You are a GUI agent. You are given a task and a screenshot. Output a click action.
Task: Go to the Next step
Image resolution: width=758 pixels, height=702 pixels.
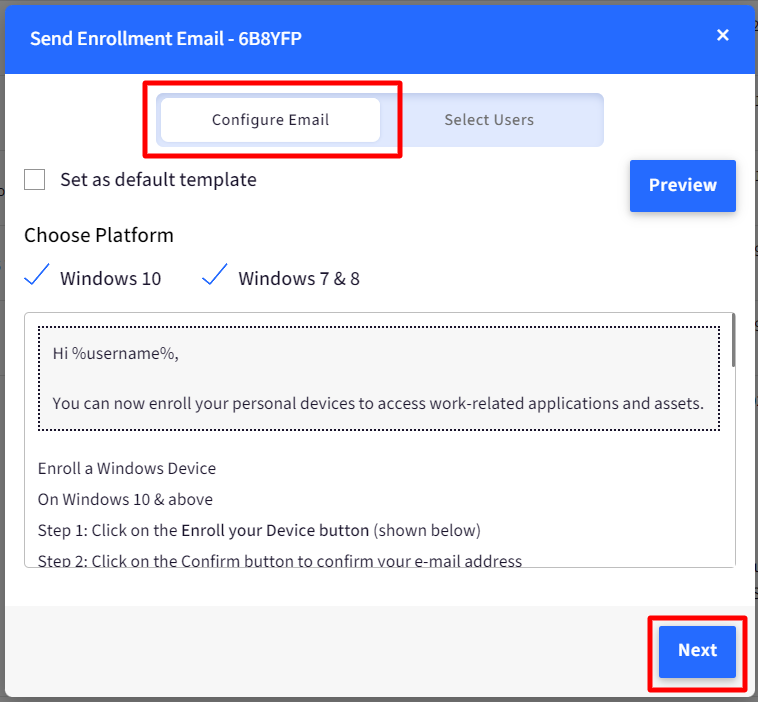[697, 651]
